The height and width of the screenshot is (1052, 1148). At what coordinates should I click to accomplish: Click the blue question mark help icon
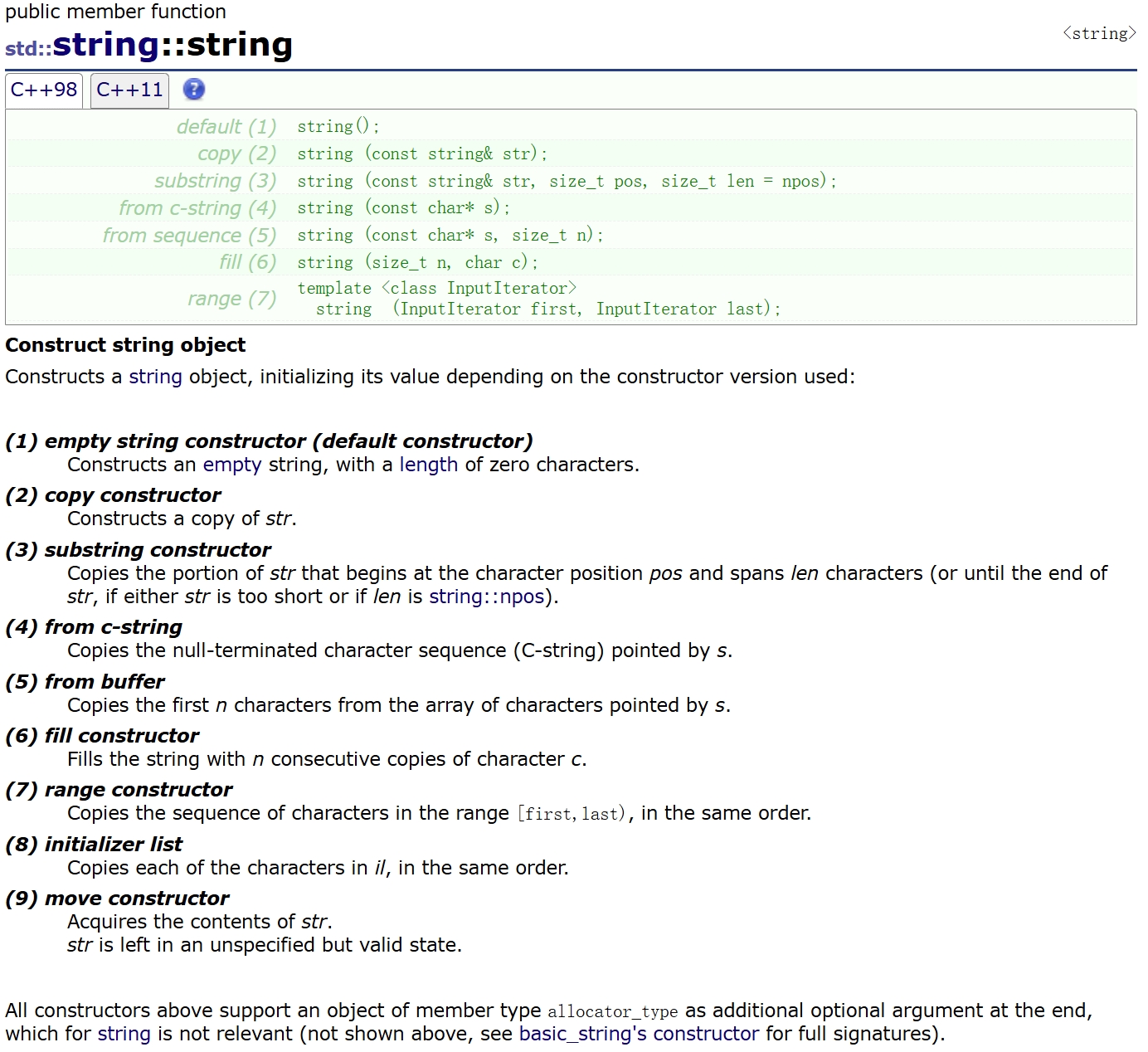(193, 90)
